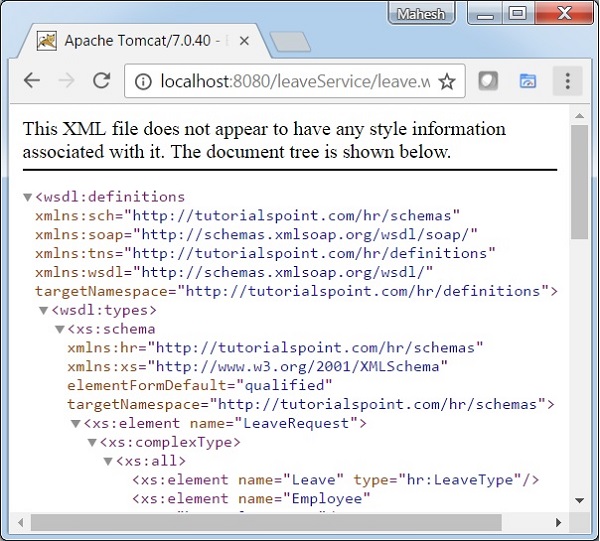600x541 pixels.
Task: Click the wsdl:definitions targetNamespace line
Action: pos(297,291)
